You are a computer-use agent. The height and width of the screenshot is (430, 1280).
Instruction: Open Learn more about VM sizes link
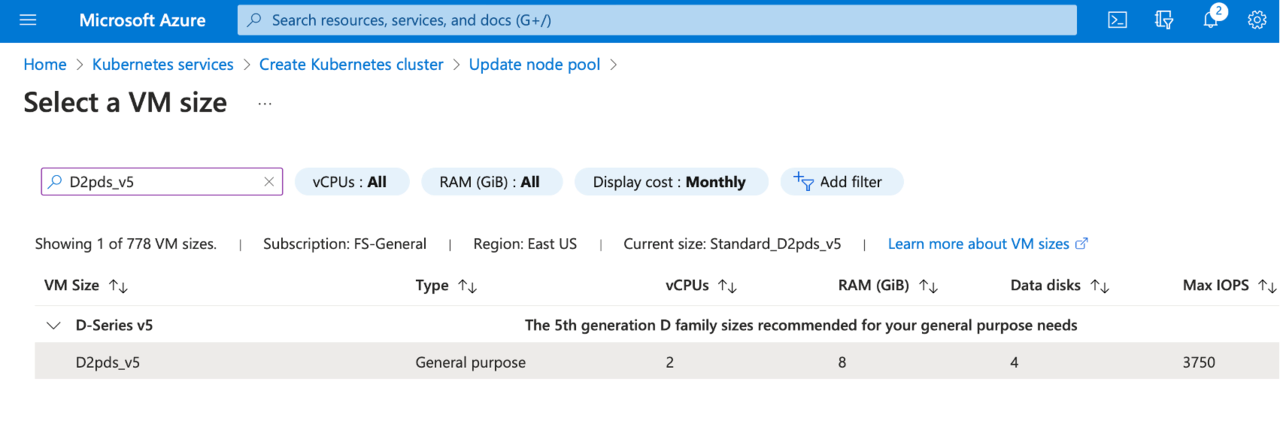coord(987,244)
